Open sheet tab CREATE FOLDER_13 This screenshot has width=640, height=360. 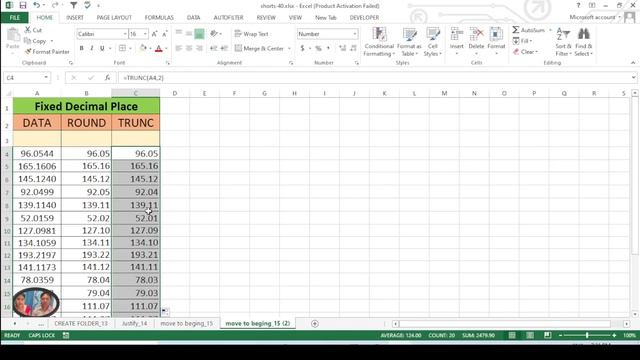(x=81, y=323)
